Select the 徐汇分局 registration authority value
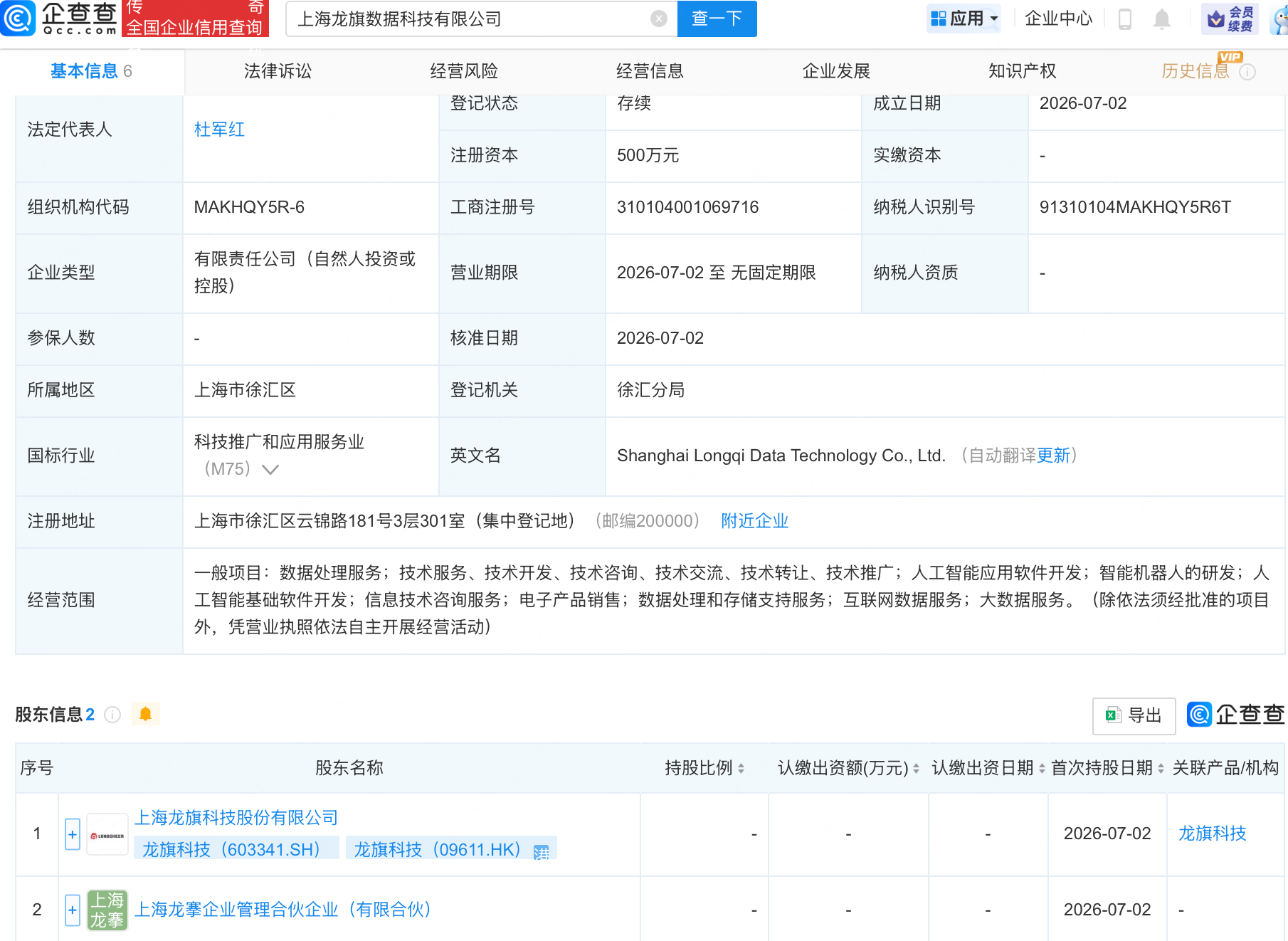Screen dimensions: 1288x941 pos(651,390)
